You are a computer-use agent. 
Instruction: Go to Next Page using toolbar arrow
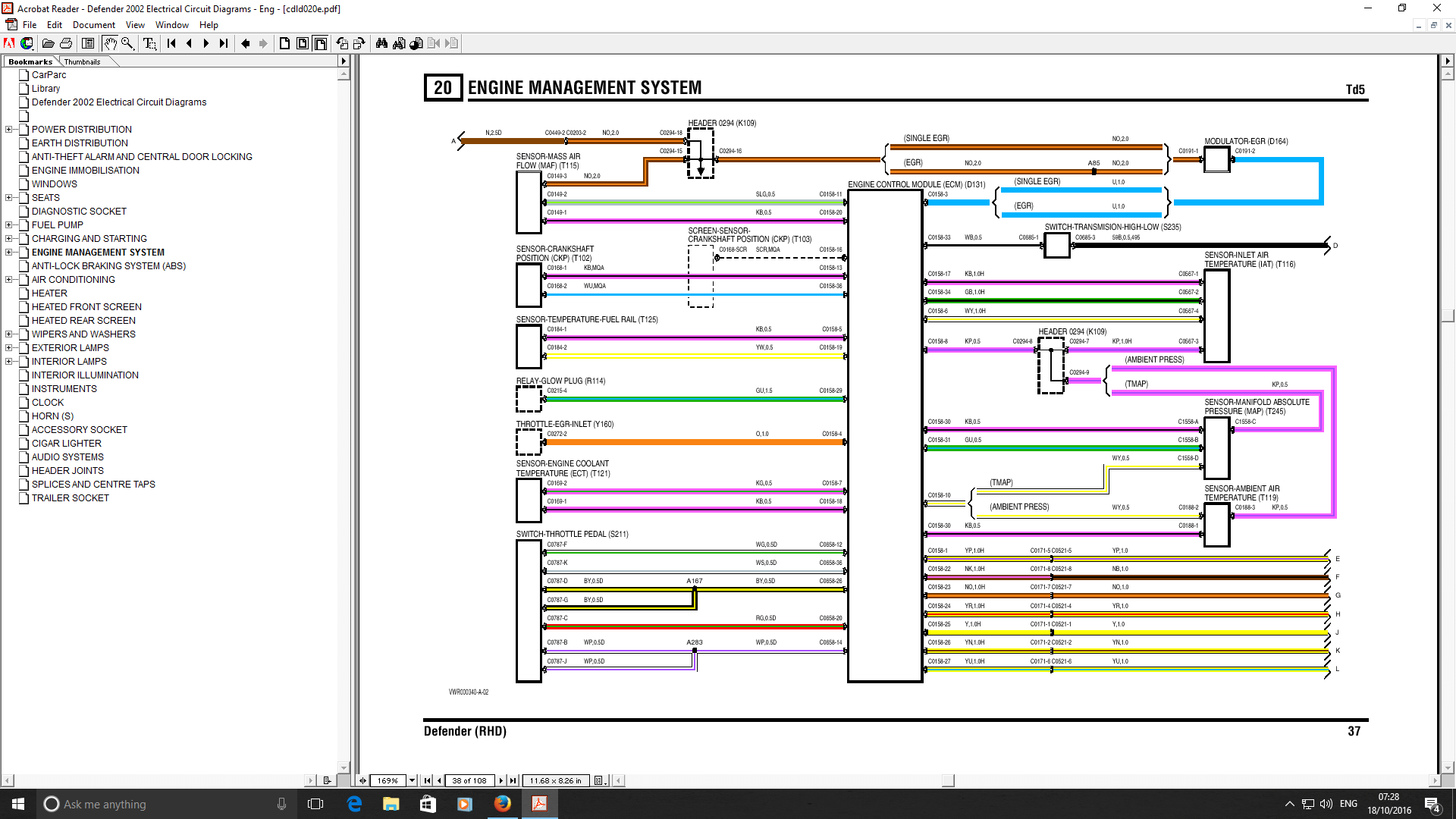tap(206, 43)
